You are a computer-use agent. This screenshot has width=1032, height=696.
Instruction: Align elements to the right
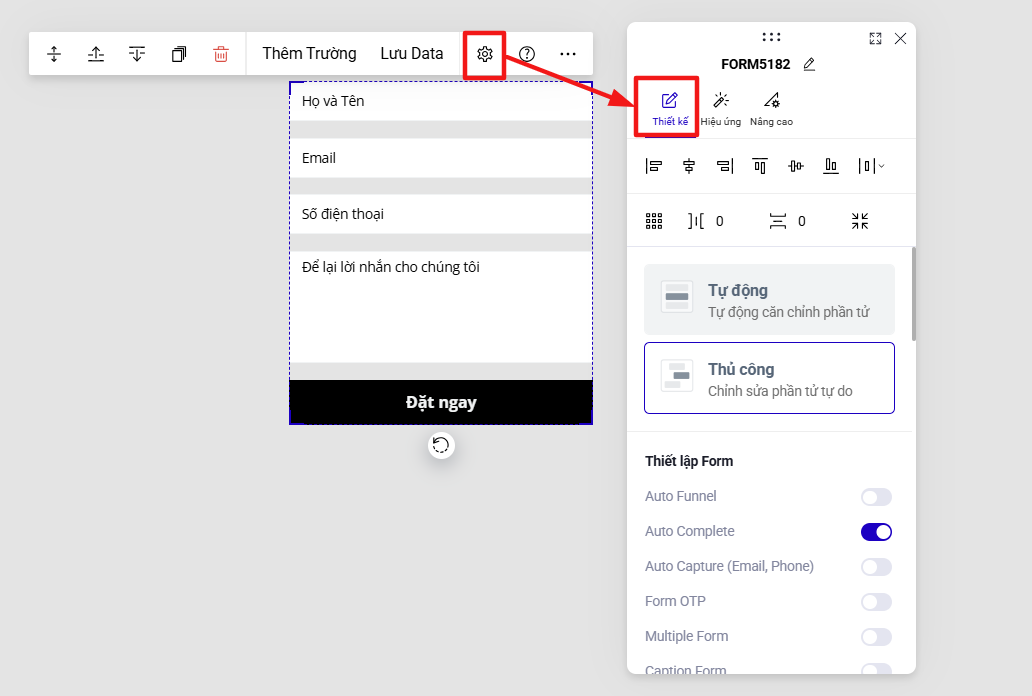coord(725,166)
